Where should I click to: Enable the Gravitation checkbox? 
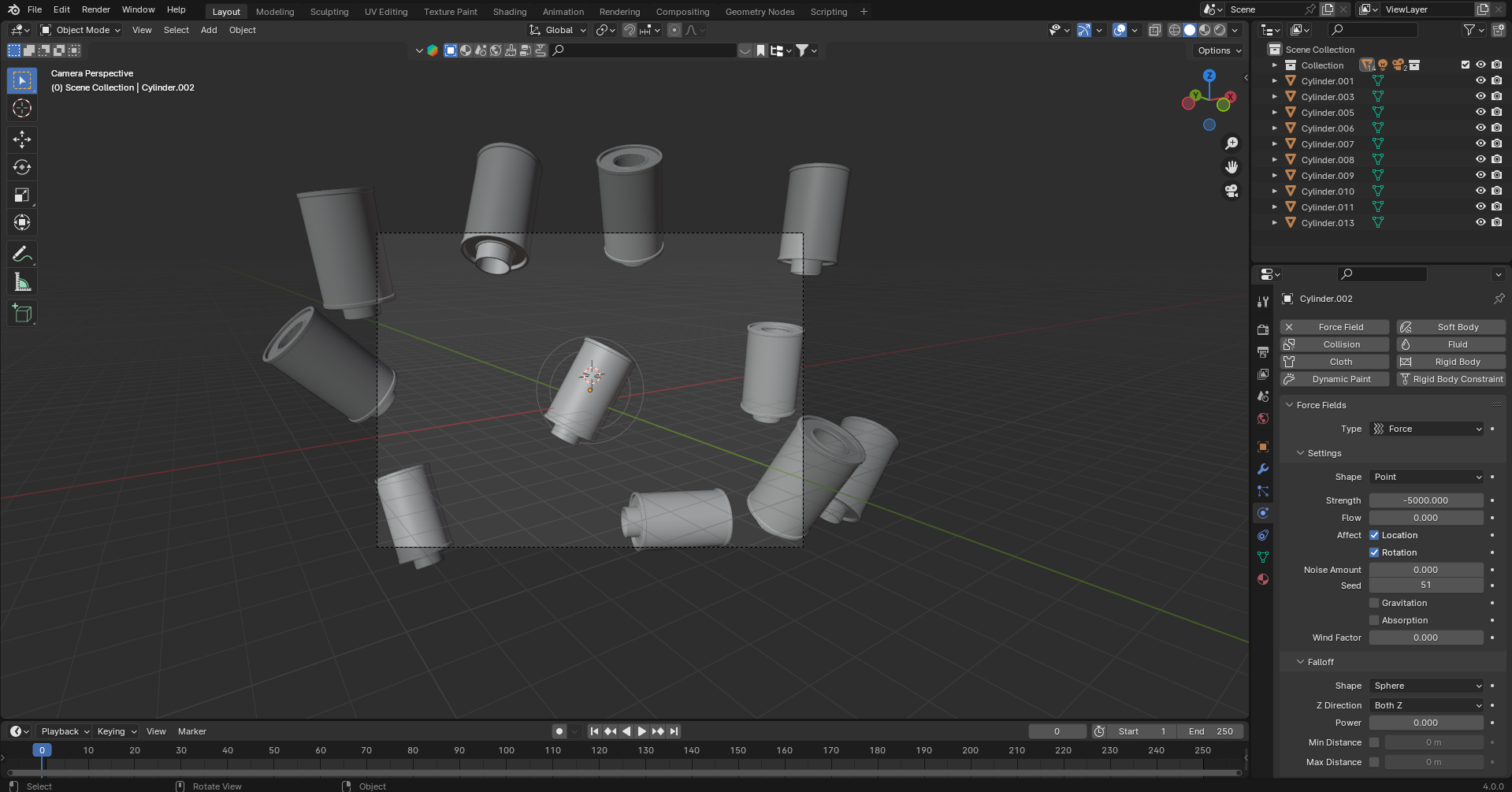coord(1374,603)
